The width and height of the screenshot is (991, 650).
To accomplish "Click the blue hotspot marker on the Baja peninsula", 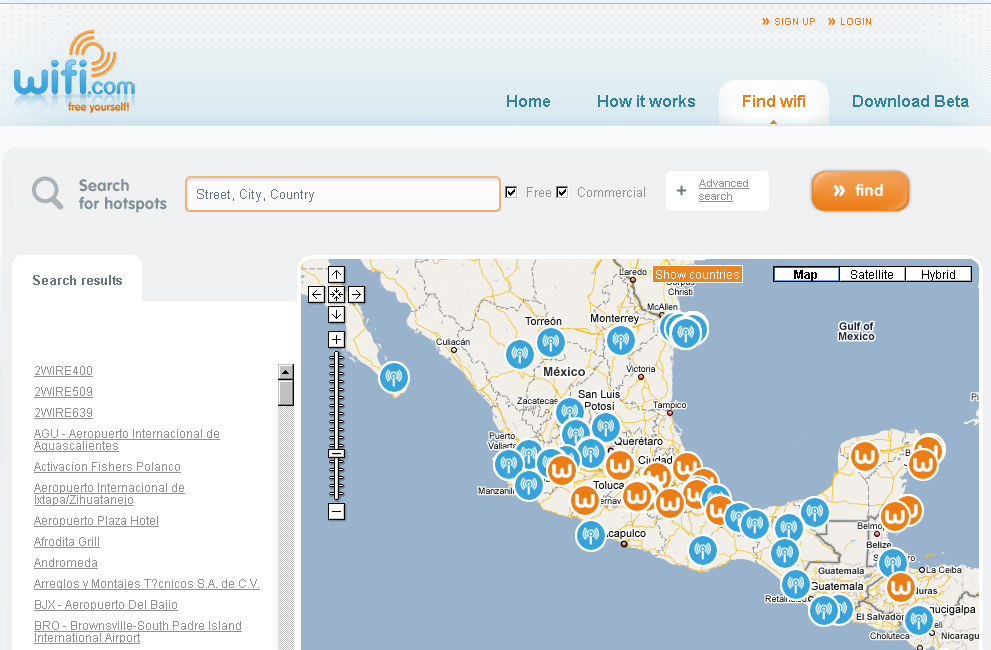I will pyautogui.click(x=394, y=378).
